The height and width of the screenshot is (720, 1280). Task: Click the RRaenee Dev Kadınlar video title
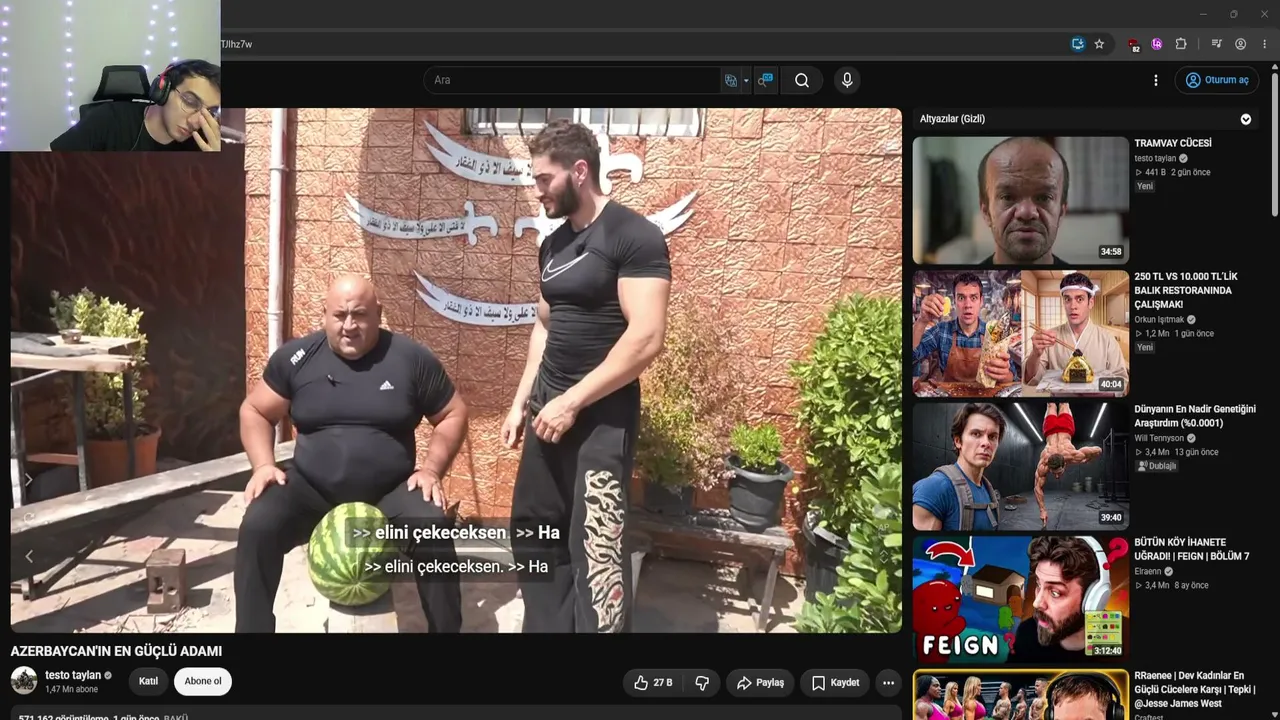click(1195, 689)
